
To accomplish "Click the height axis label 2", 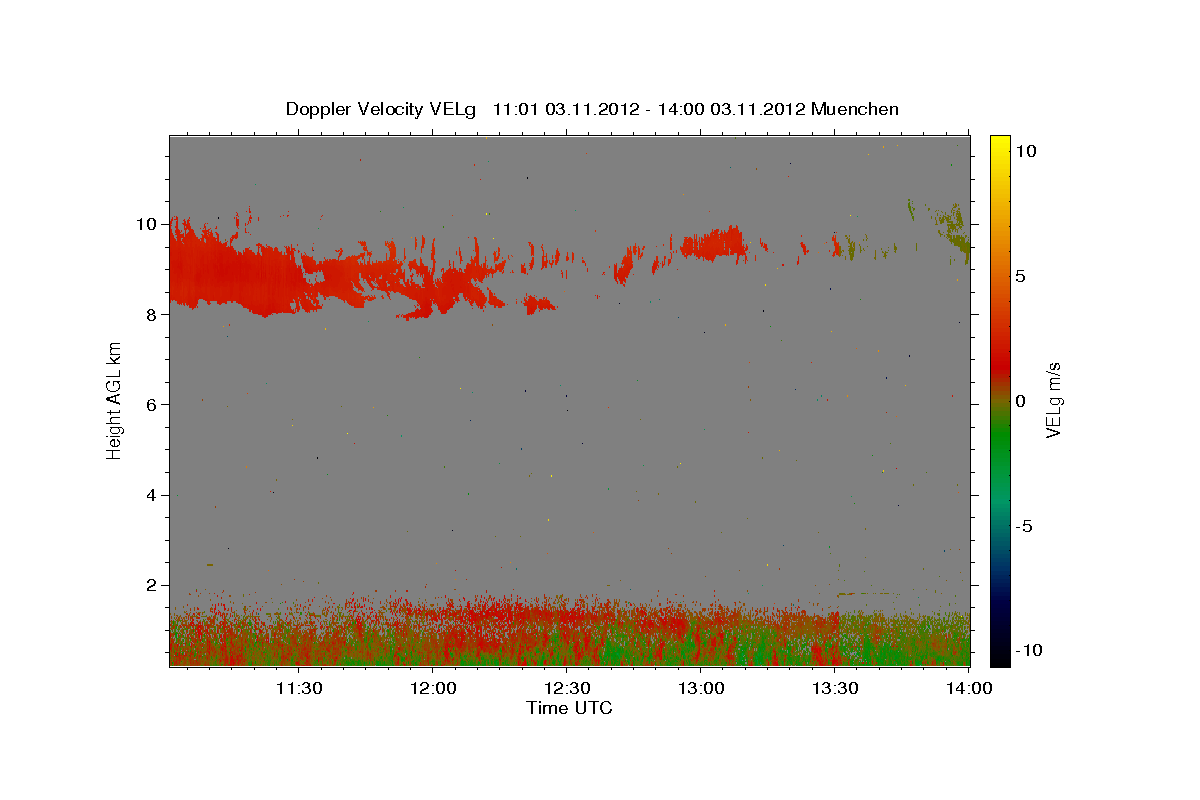I will click(151, 585).
